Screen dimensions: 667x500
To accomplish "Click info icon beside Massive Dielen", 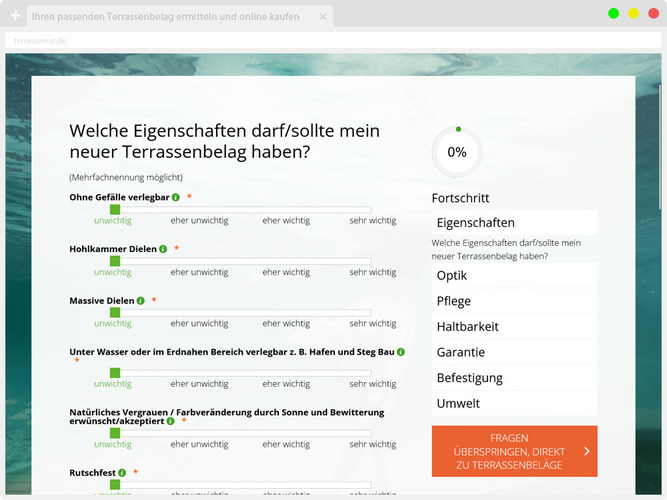I will 141,301.
